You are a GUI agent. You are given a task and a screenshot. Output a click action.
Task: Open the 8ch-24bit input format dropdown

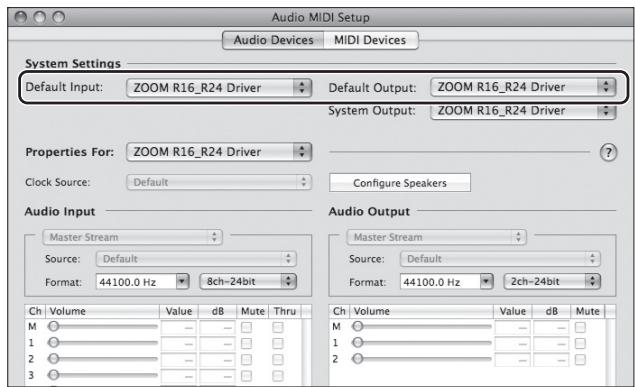[x=248, y=281]
